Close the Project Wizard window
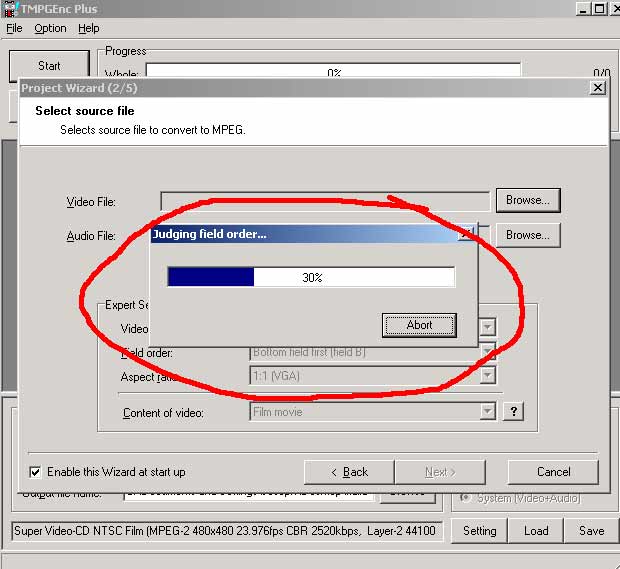Image resolution: width=620 pixels, height=569 pixels. click(597, 87)
